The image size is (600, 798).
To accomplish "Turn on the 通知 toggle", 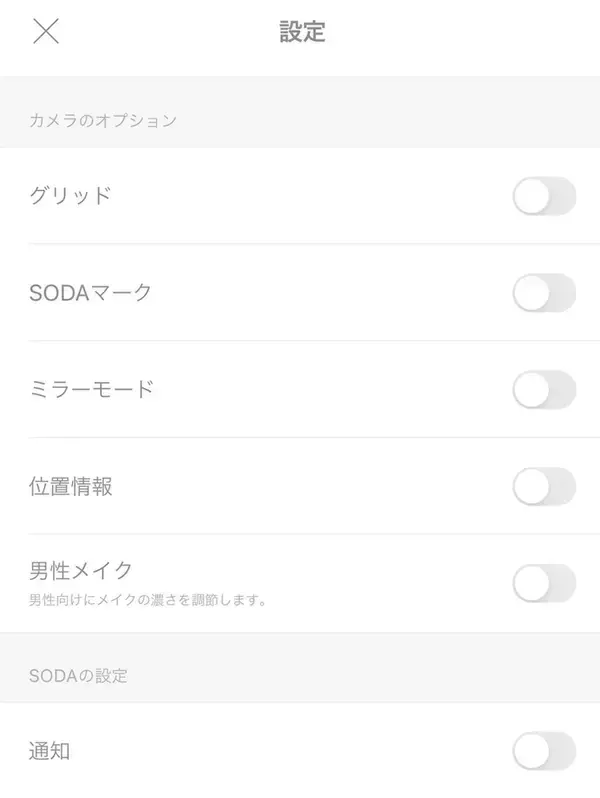I will [544, 751].
